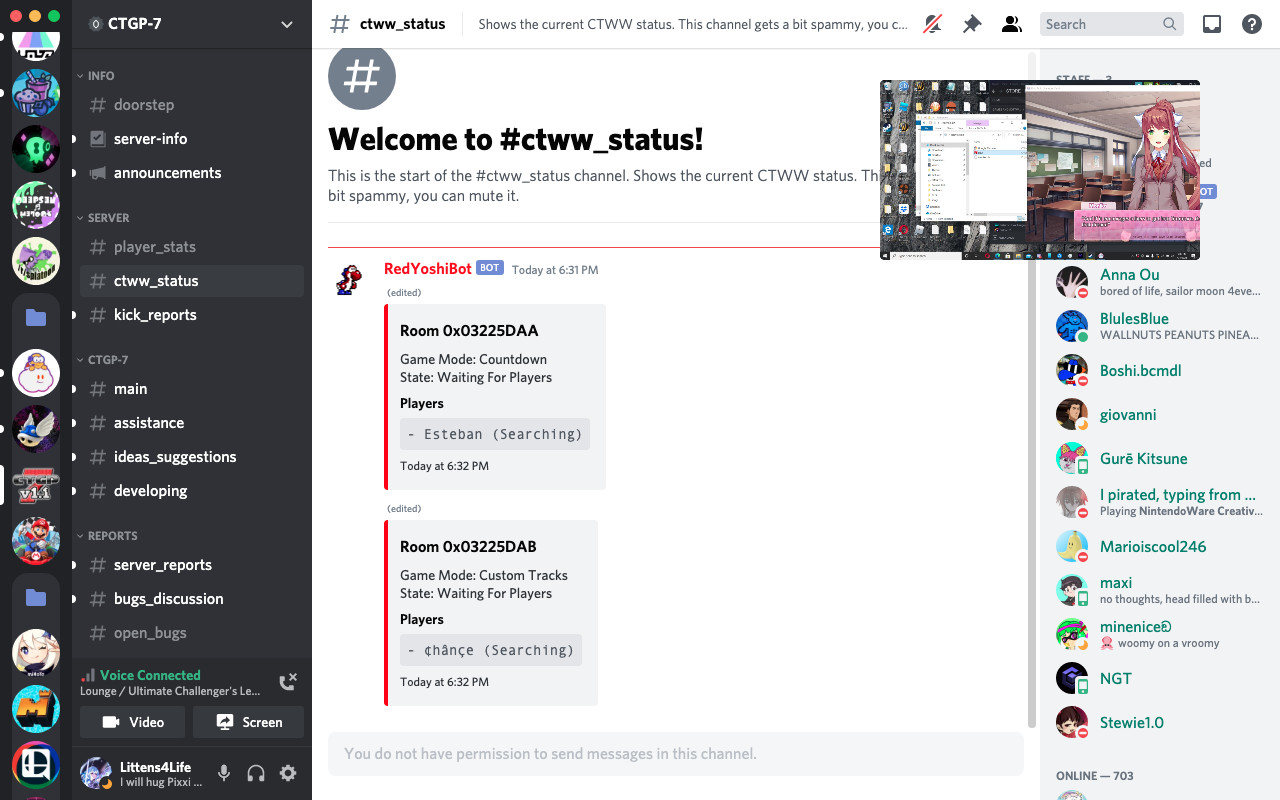Click the Voice Connected status text
Image resolution: width=1280 pixels, height=800 pixels.
(150, 675)
